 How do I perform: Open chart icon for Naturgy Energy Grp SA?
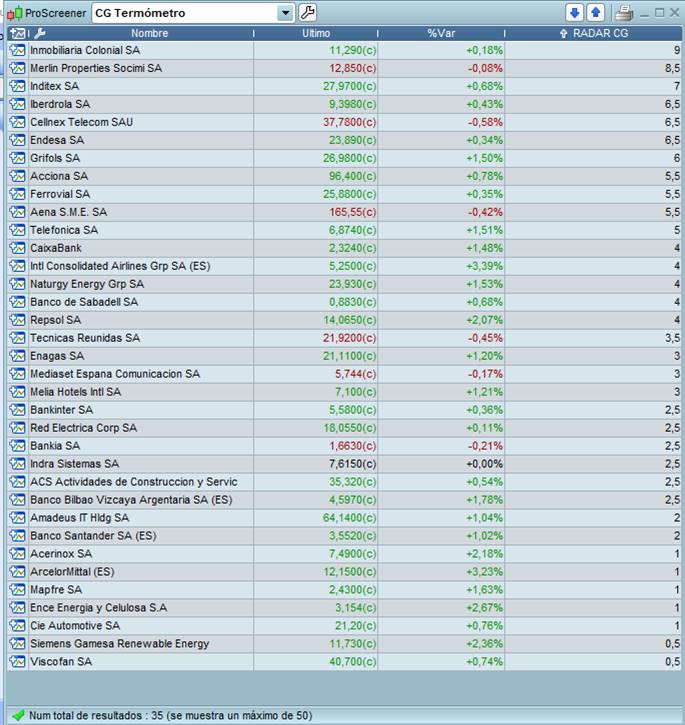point(18,284)
